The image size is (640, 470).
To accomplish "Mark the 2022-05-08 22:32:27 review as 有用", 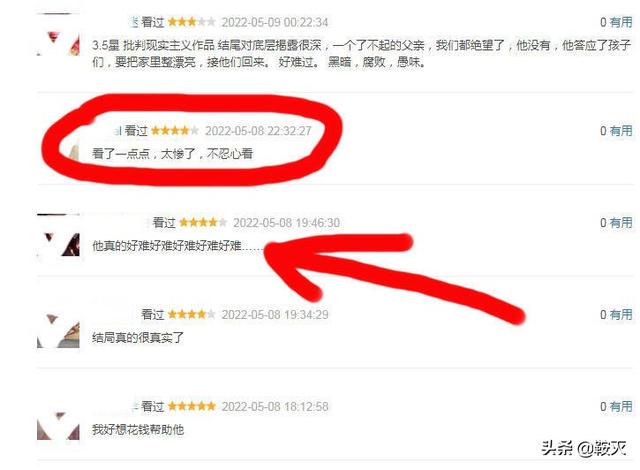I will pos(621,131).
